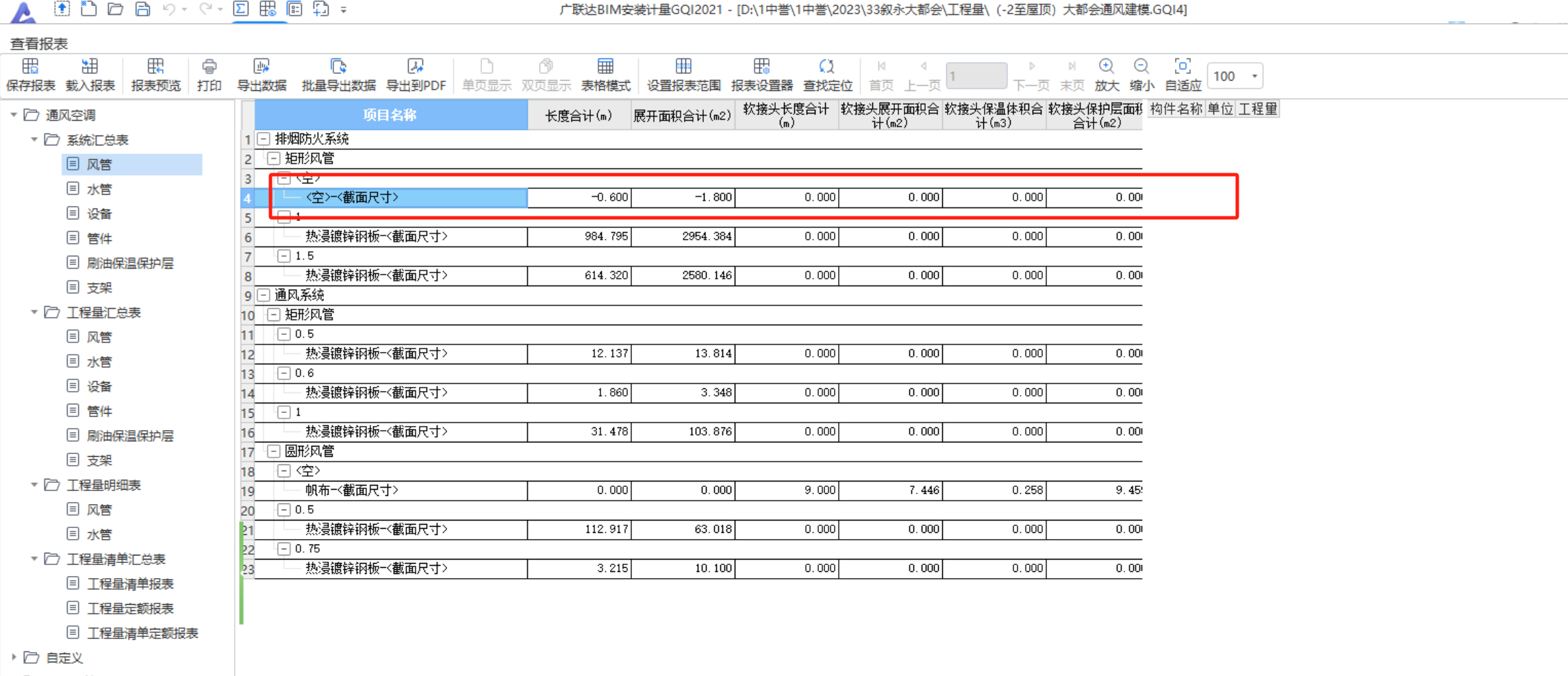Click the 项目名称 column header
Viewport: 1568px width, 676px height.
[x=391, y=115]
